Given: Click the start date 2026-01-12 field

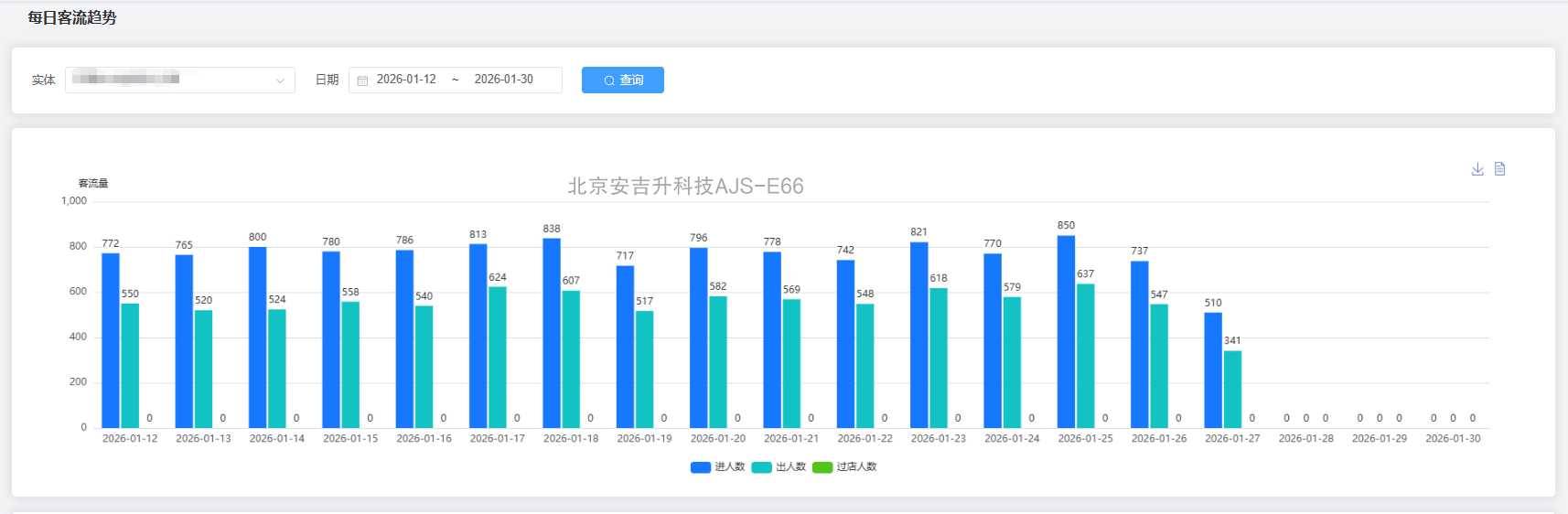Looking at the screenshot, I should pyautogui.click(x=406, y=80).
